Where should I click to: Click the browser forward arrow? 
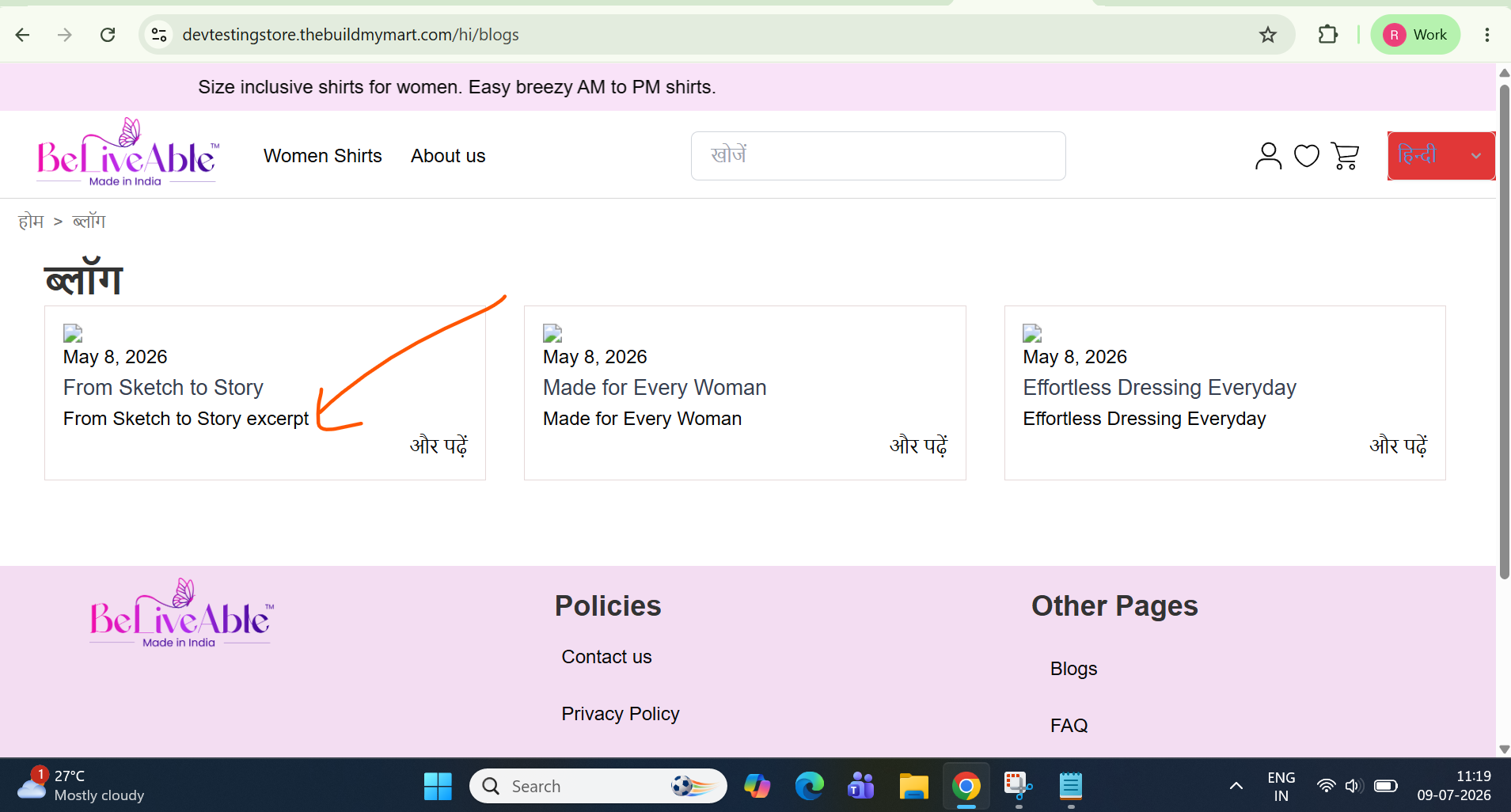(x=65, y=35)
